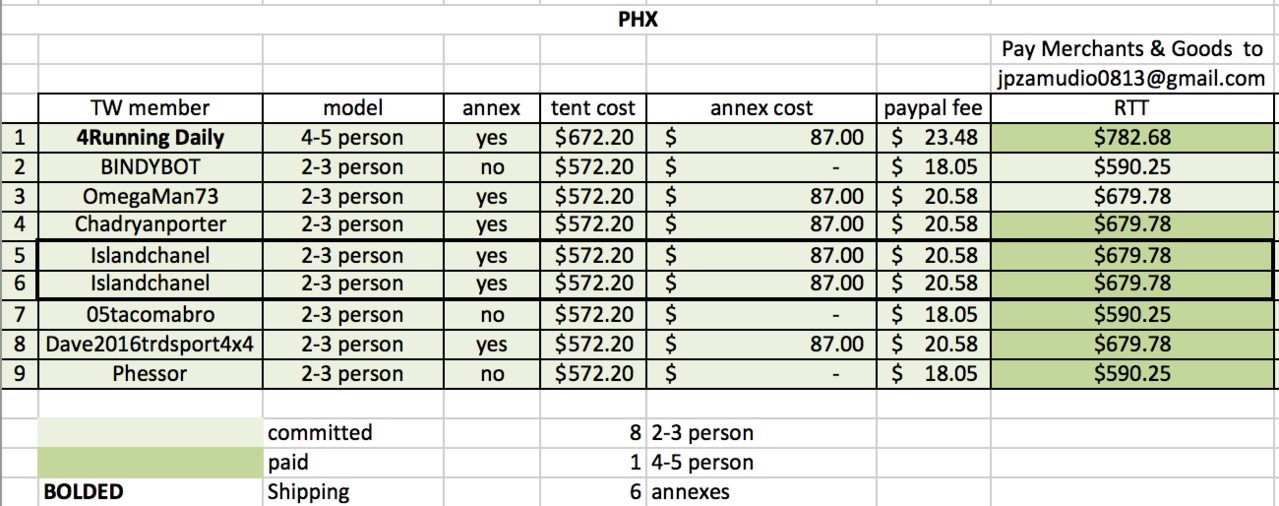This screenshot has width=1279, height=506.
Task: Click the $672.20 tent cost cell
Action: (594, 137)
